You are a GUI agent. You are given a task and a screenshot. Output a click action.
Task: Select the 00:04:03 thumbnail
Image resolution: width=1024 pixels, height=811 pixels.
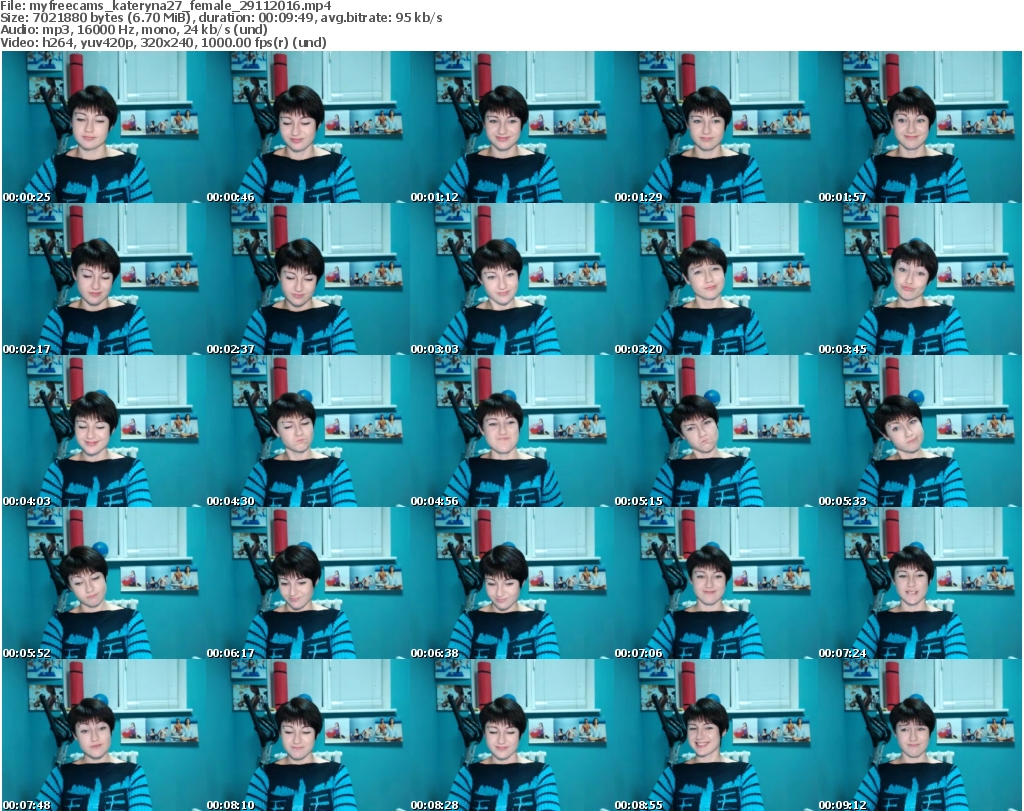104,431
